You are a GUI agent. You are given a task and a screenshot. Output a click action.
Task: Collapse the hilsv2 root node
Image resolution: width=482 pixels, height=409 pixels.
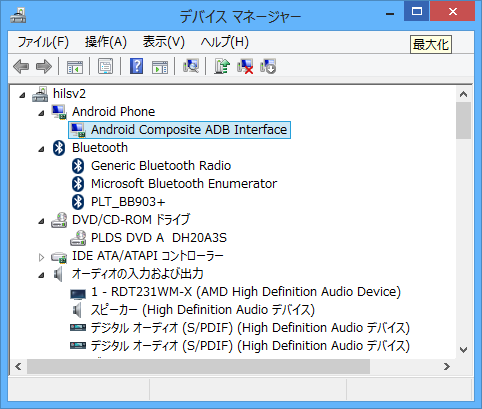coord(22,95)
